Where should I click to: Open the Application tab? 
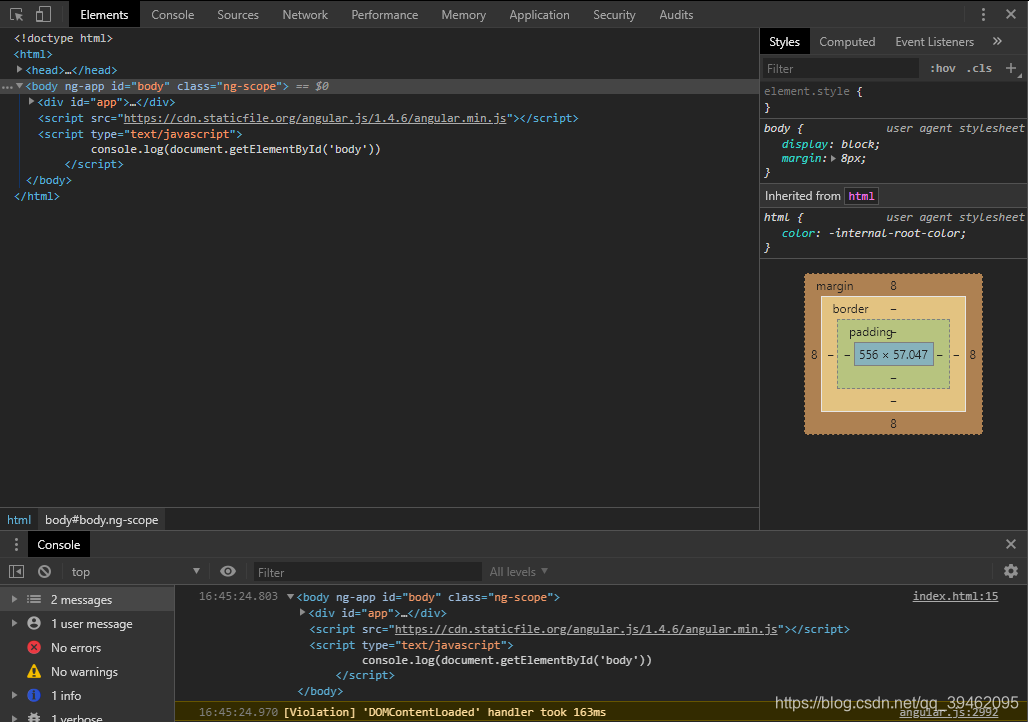tap(539, 14)
